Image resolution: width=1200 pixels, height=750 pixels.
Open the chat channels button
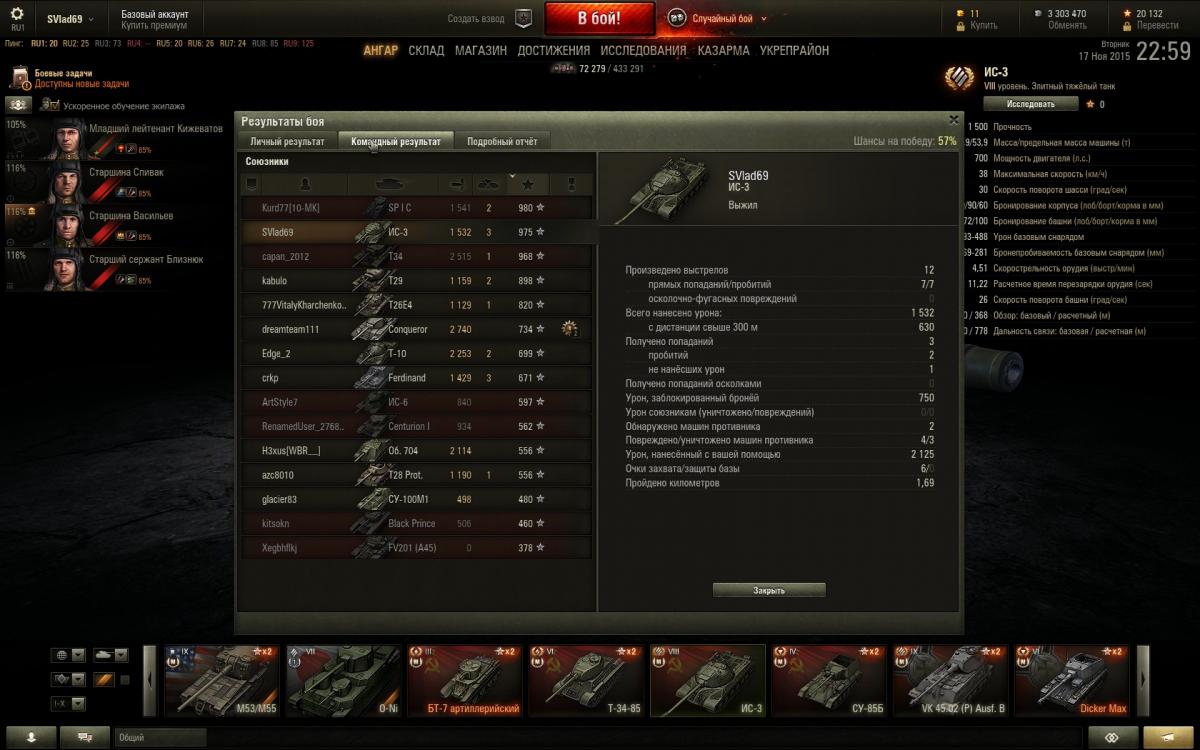pyautogui.click(x=85, y=736)
